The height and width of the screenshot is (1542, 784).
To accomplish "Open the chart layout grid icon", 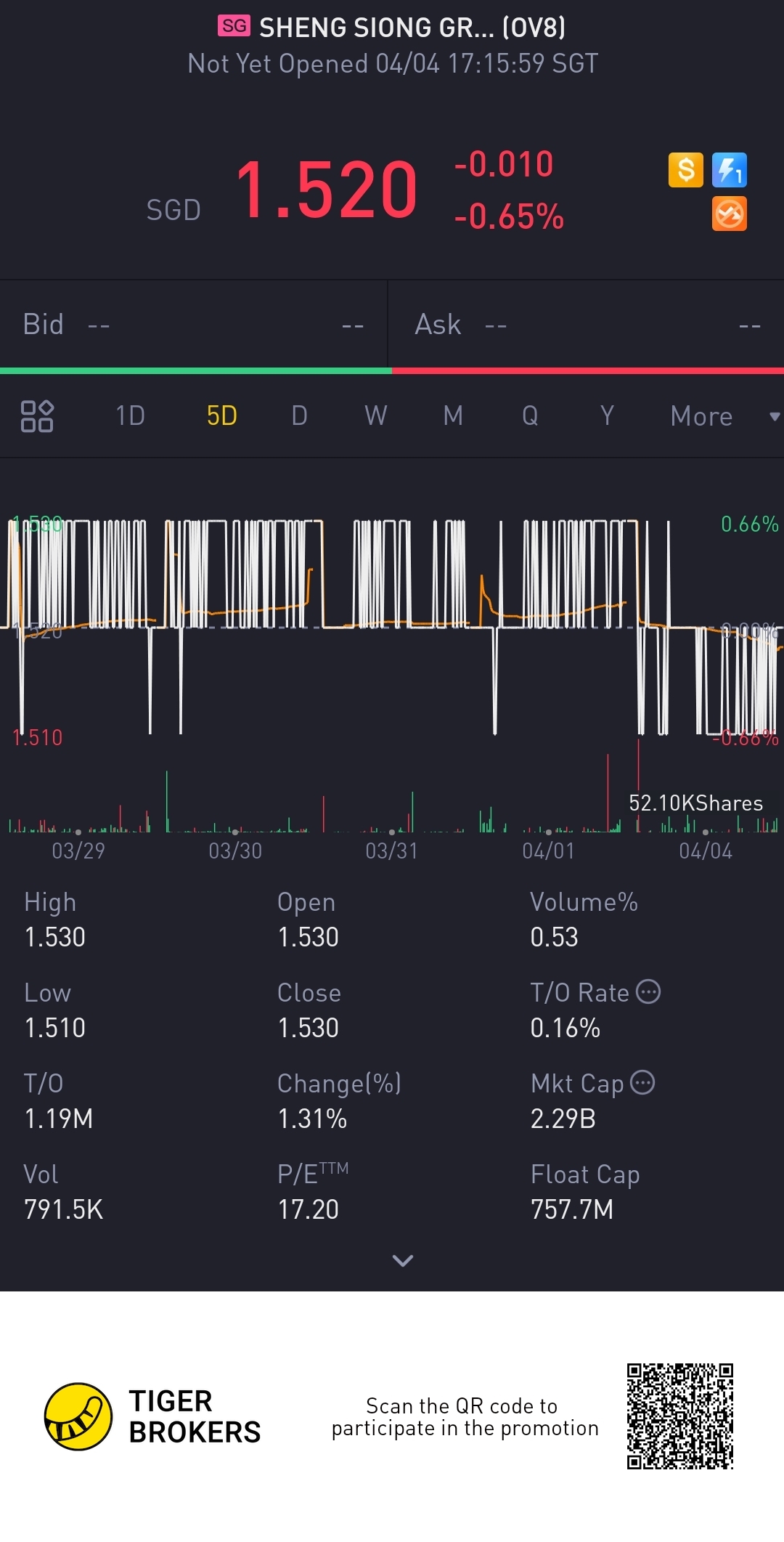I will click(37, 416).
